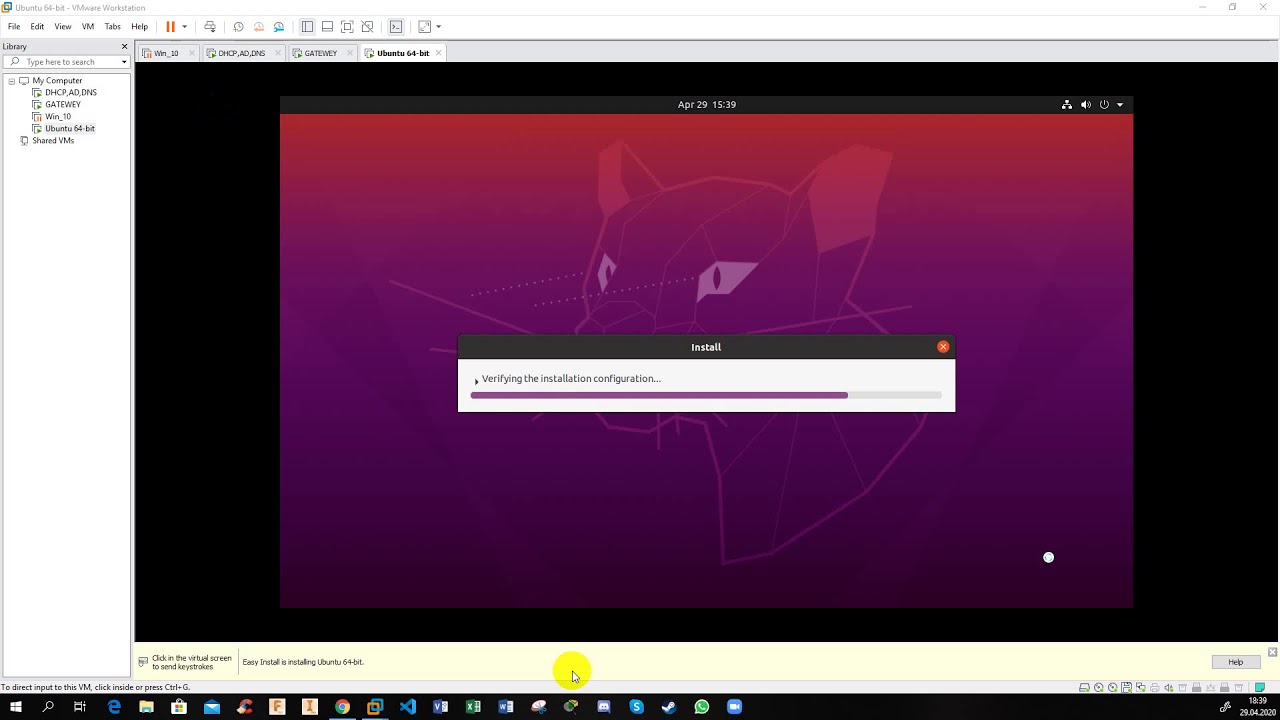Click the floppy device status icon
This screenshot has height=720, width=1280.
tap(1126, 687)
